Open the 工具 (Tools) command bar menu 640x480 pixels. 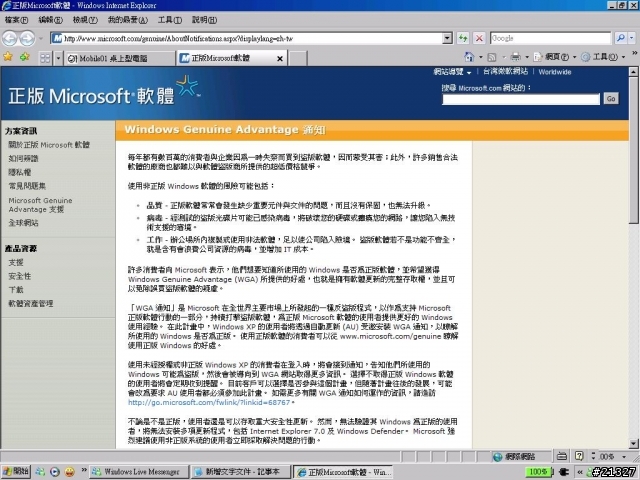(x=603, y=57)
